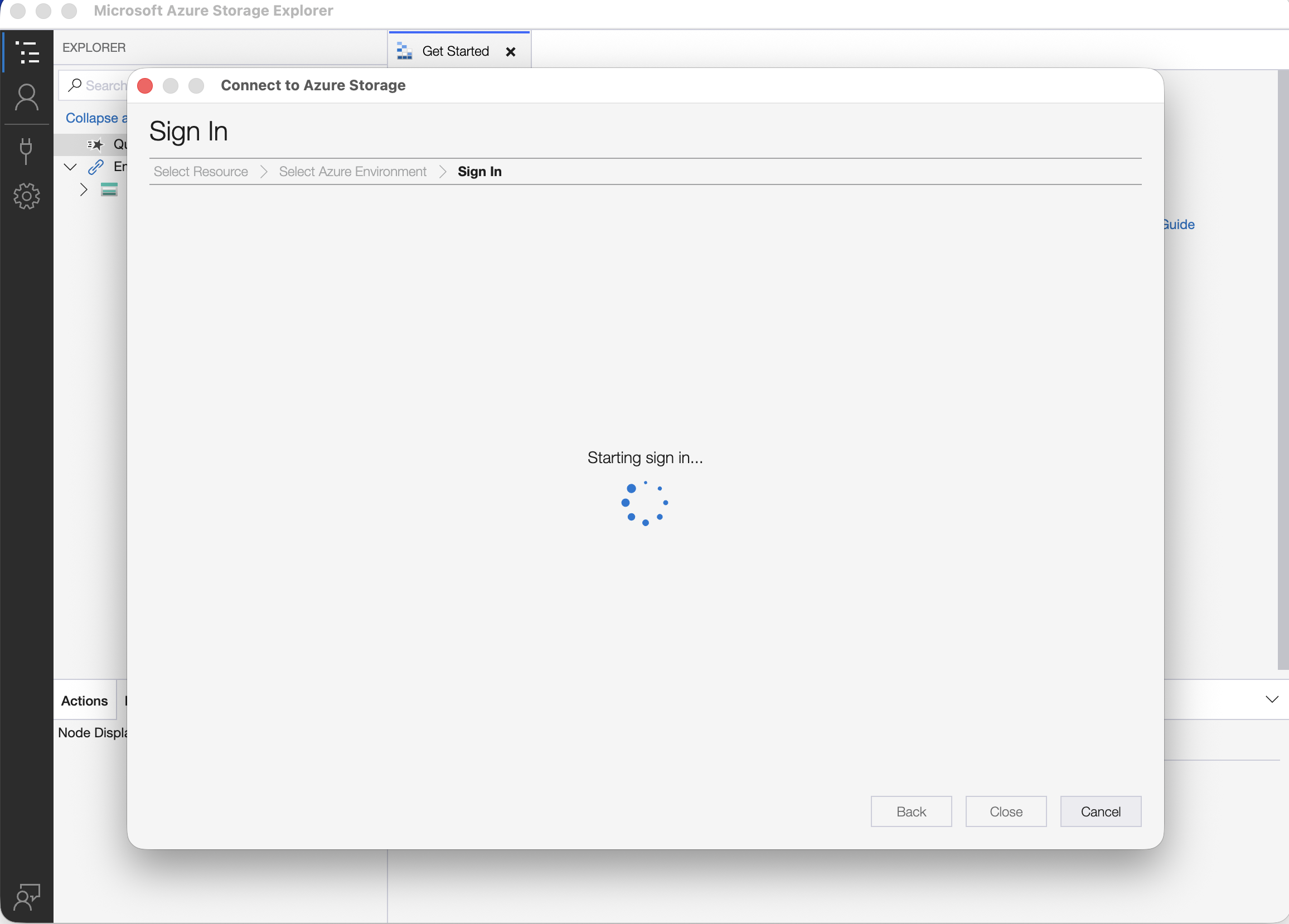
Task: Select the storage account icon in tree
Action: [109, 190]
